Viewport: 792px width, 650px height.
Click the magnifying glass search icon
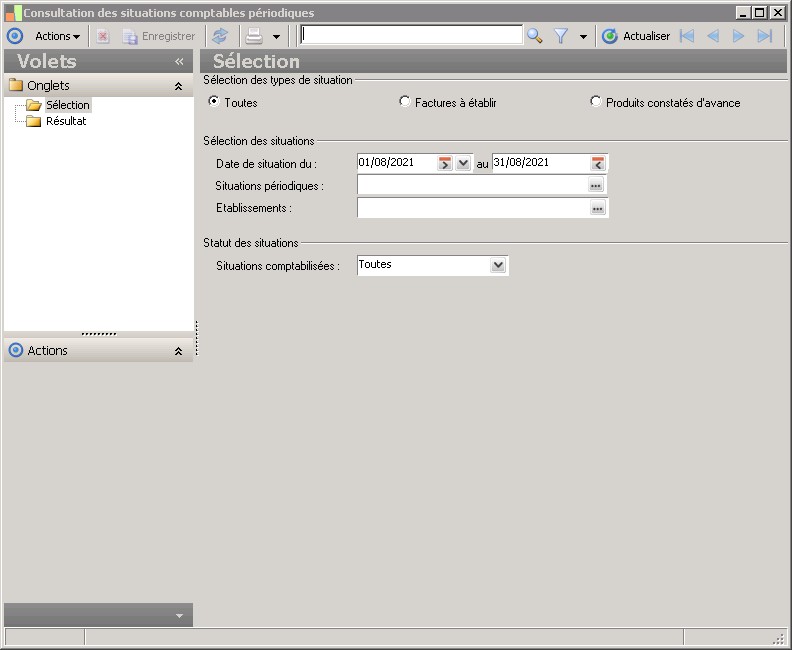coord(534,36)
